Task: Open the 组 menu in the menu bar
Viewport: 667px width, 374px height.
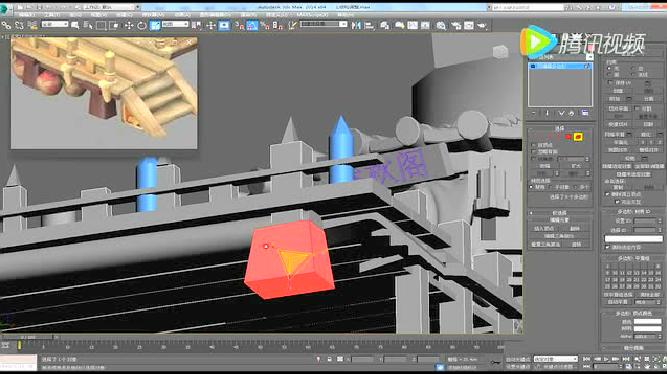Action: tap(76, 15)
